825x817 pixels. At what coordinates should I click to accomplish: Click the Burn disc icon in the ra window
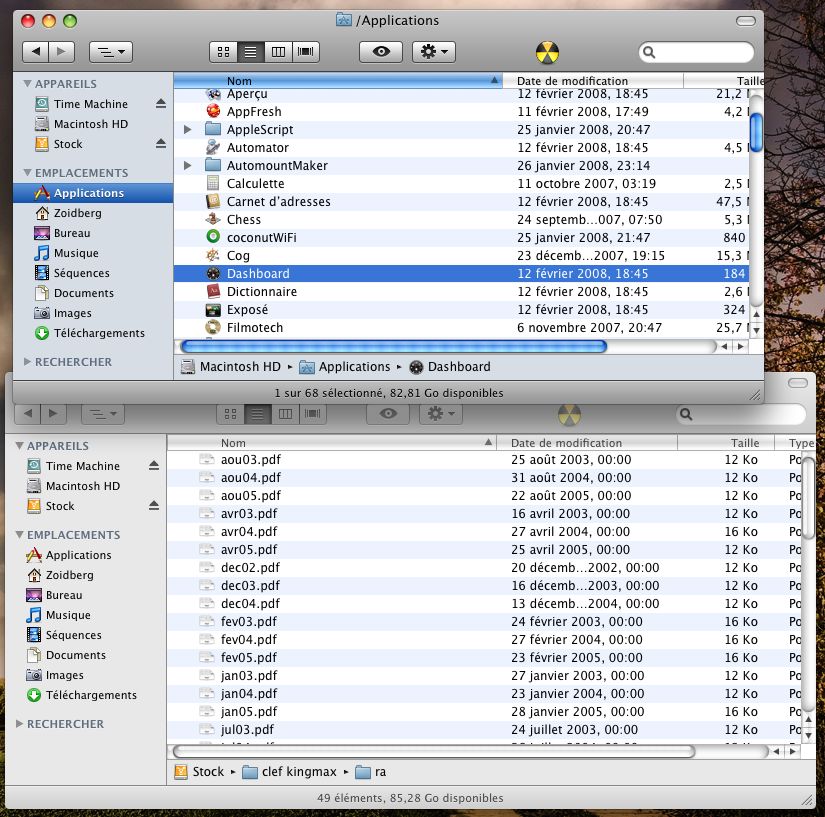[569, 415]
